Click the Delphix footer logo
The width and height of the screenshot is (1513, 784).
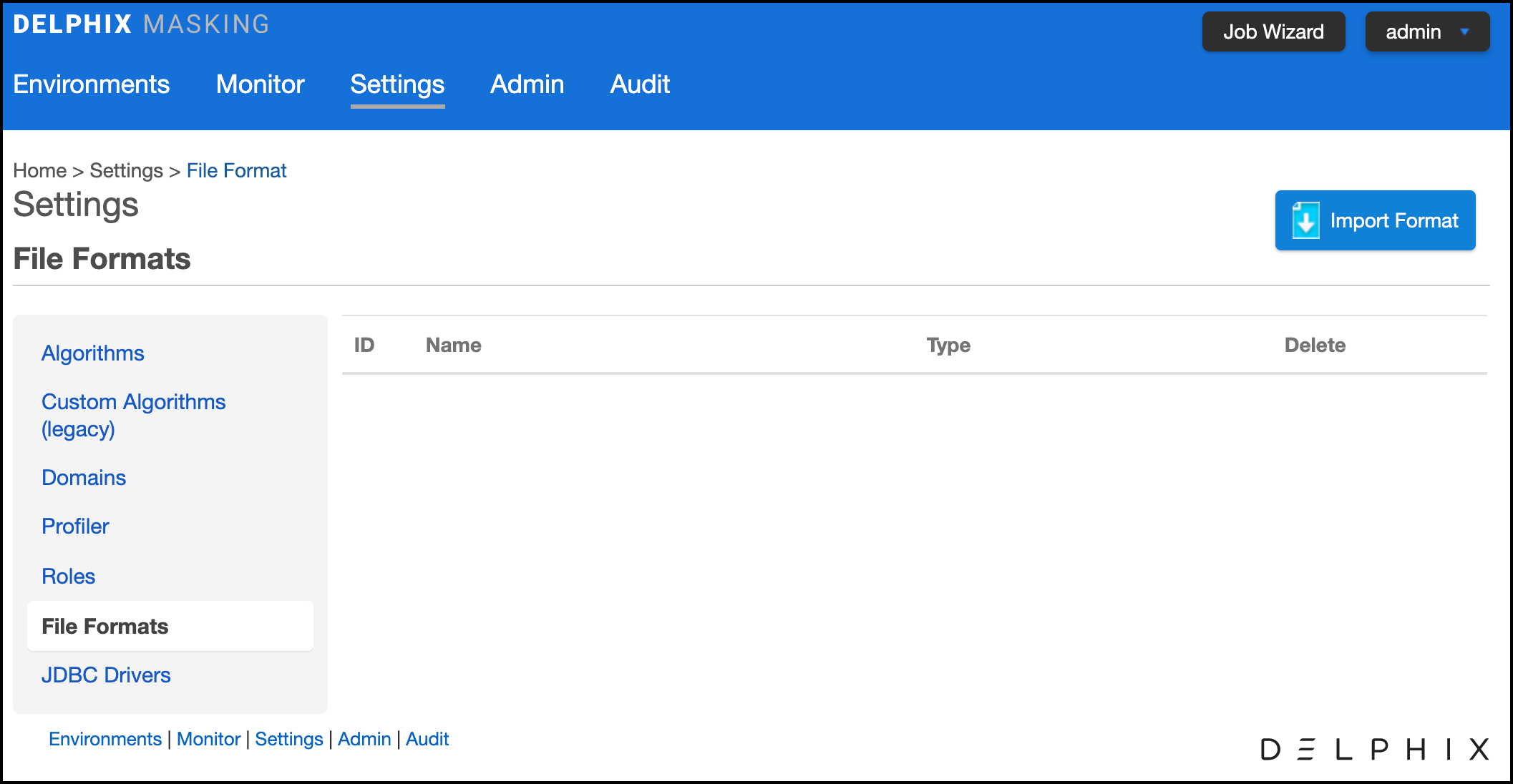pyautogui.click(x=1374, y=749)
